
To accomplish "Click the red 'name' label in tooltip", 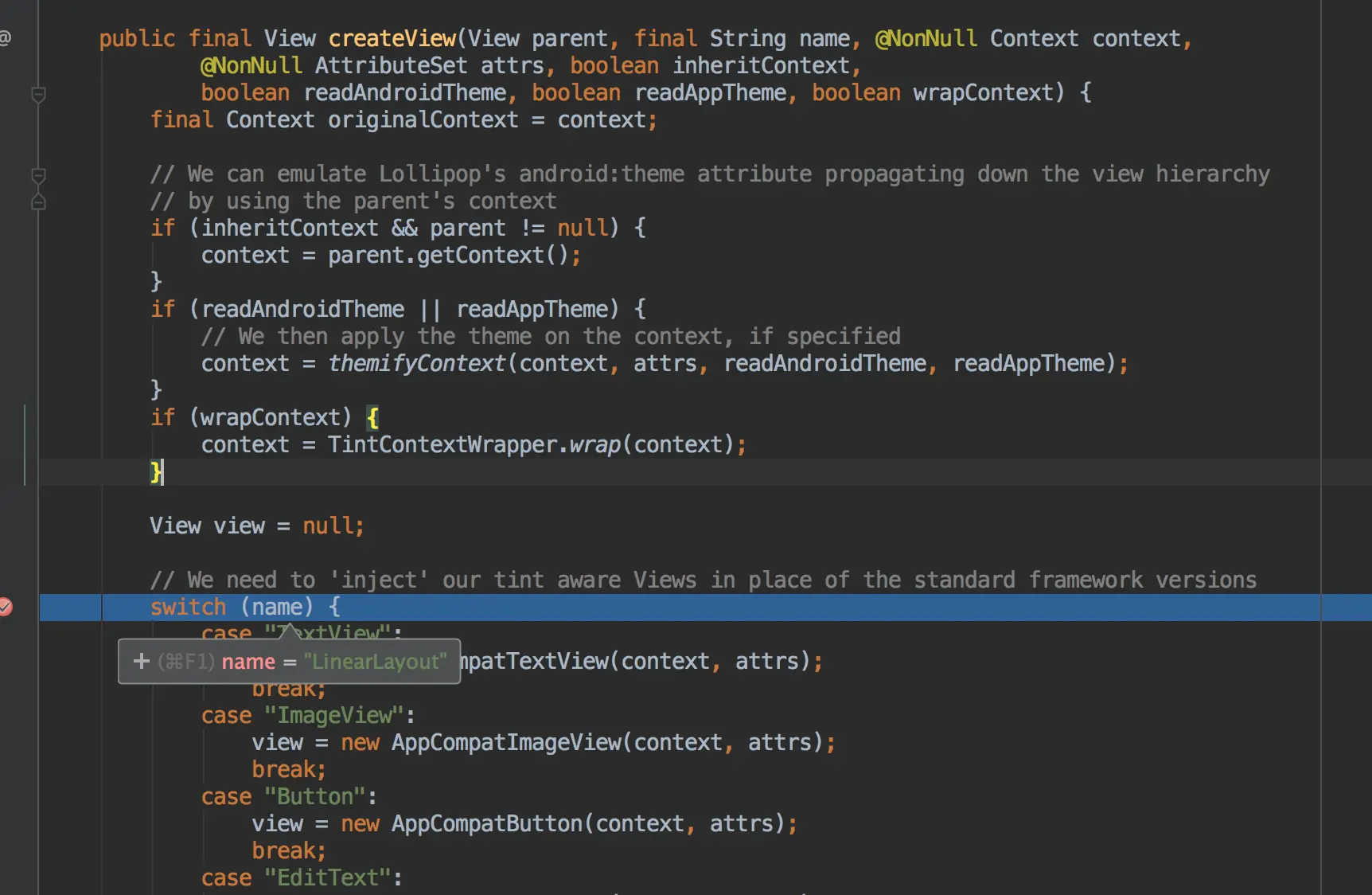I will [x=248, y=662].
